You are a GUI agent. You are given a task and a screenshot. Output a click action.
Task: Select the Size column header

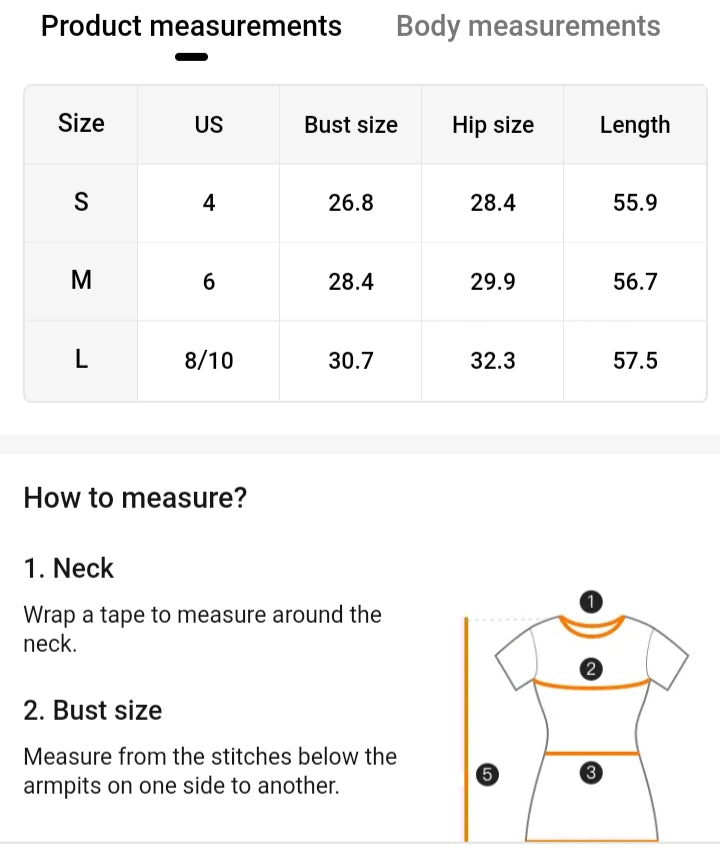pyautogui.click(x=81, y=124)
